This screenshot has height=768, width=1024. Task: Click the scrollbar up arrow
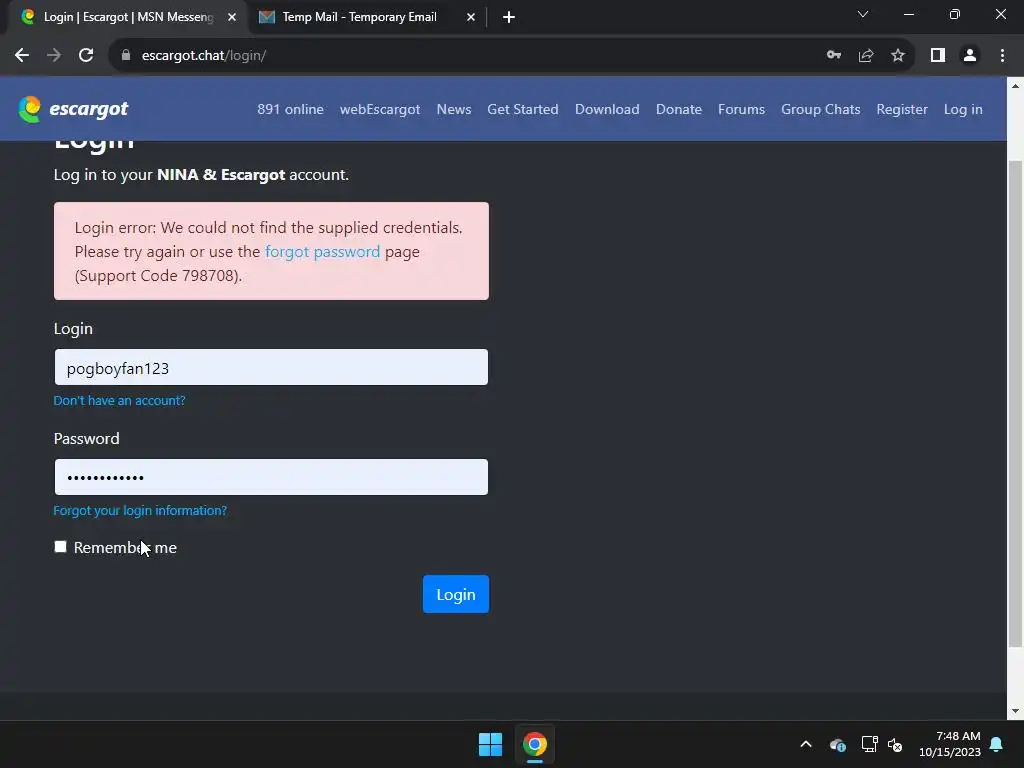(1015, 86)
